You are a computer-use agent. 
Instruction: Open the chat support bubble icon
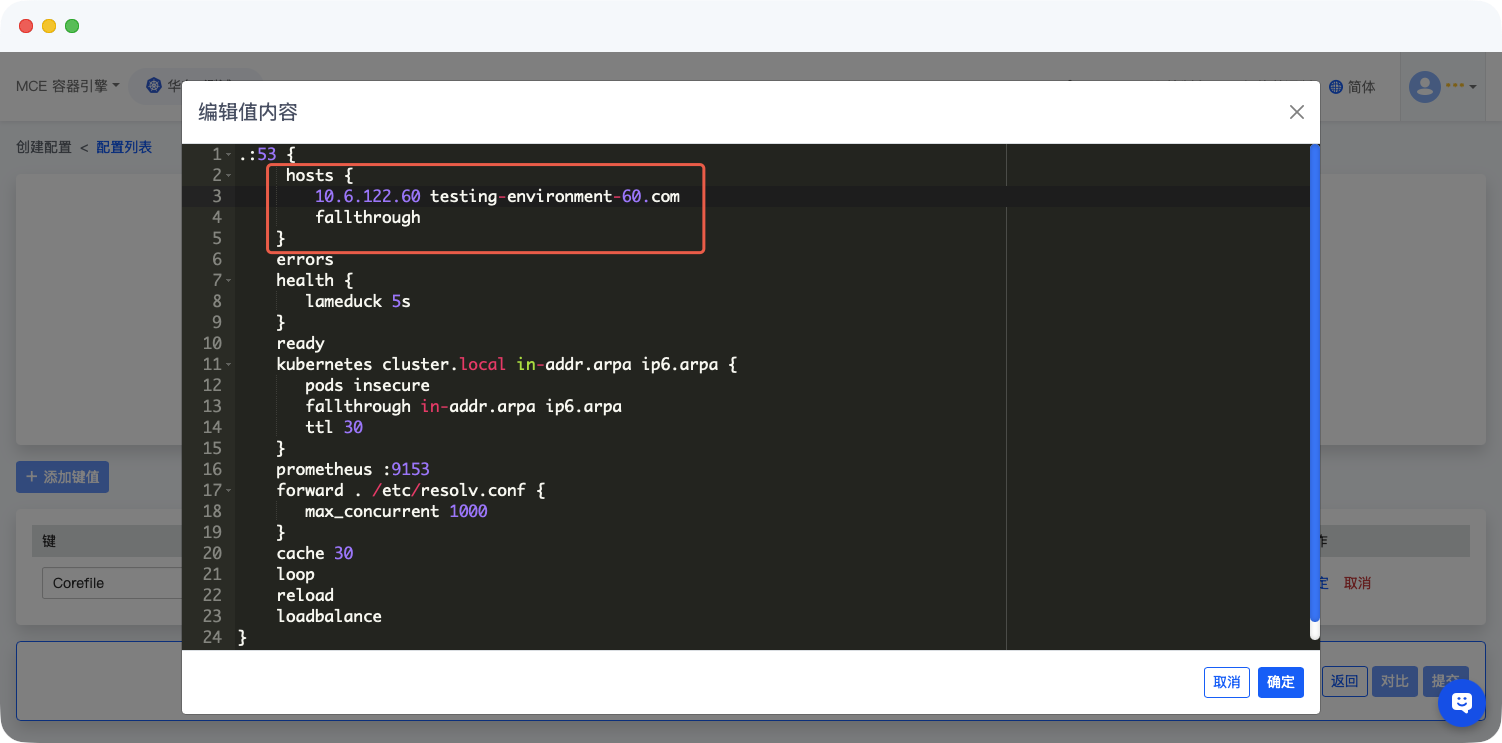pyautogui.click(x=1461, y=703)
